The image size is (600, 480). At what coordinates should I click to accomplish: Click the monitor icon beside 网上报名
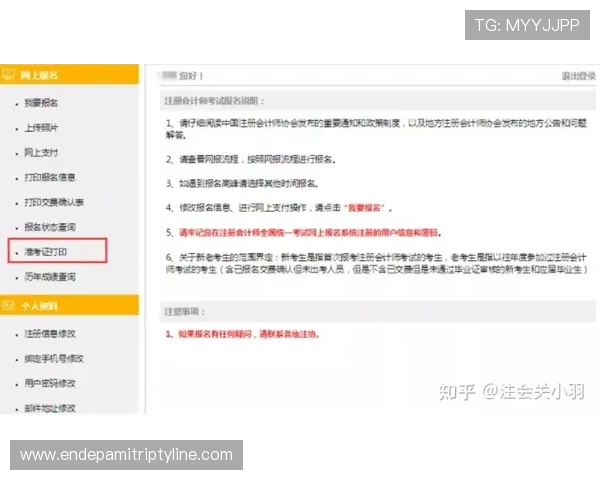(x=8, y=74)
